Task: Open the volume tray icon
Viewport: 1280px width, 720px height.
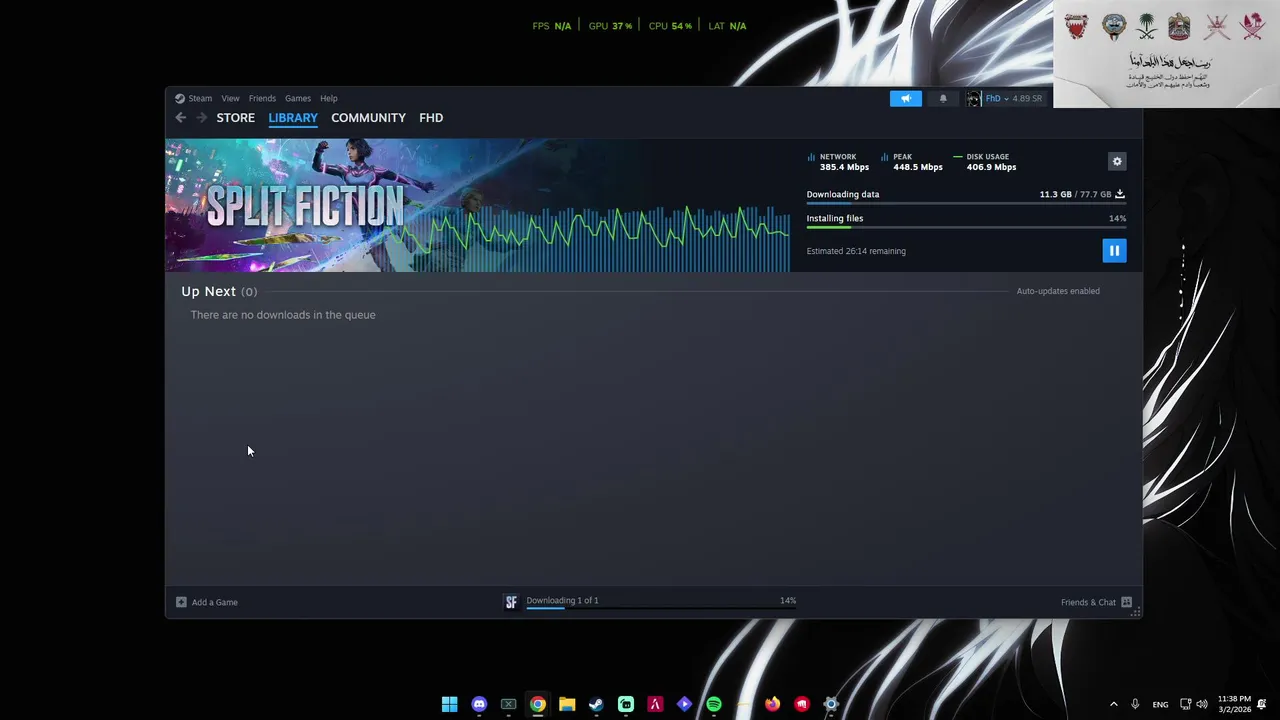Action: tap(1202, 704)
